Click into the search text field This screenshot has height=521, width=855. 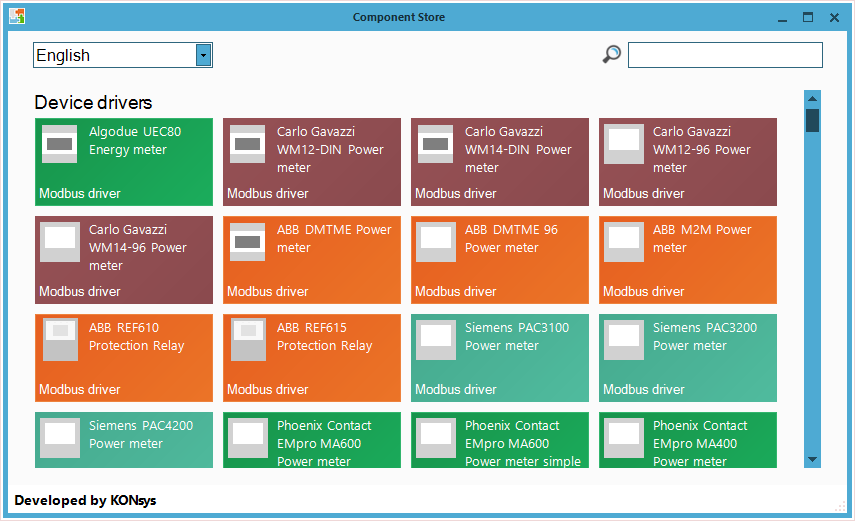coord(725,55)
